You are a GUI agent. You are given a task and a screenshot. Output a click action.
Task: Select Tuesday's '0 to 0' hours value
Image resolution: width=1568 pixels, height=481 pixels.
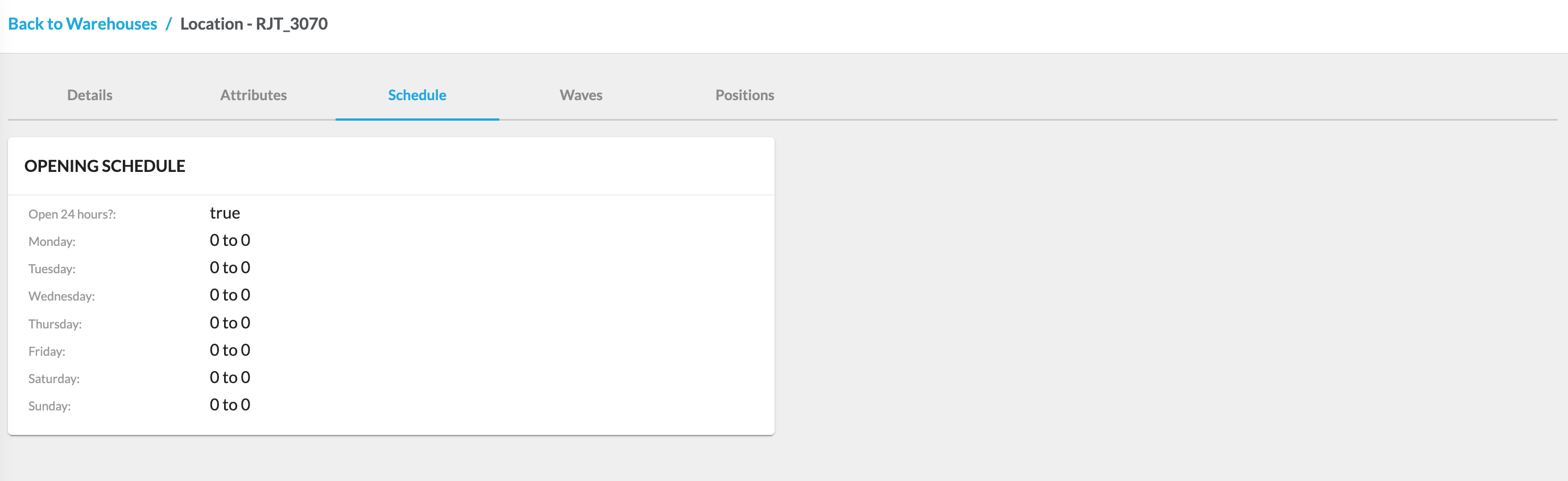pyautogui.click(x=229, y=268)
